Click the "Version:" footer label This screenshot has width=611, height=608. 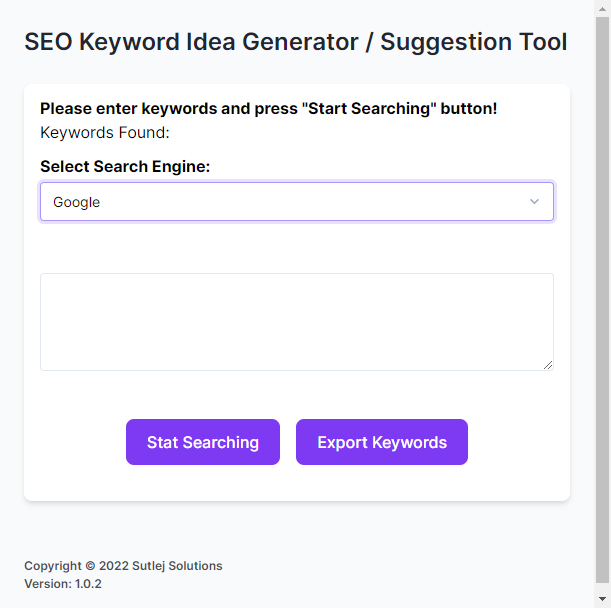tap(47, 584)
